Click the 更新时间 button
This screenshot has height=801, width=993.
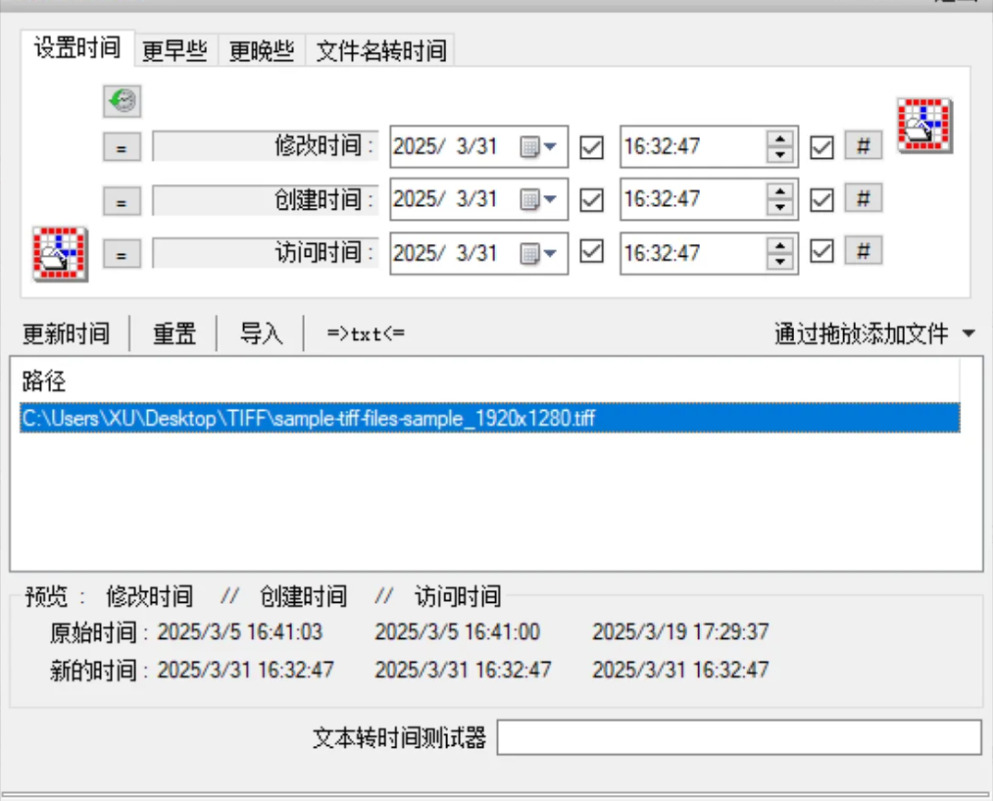[66, 334]
